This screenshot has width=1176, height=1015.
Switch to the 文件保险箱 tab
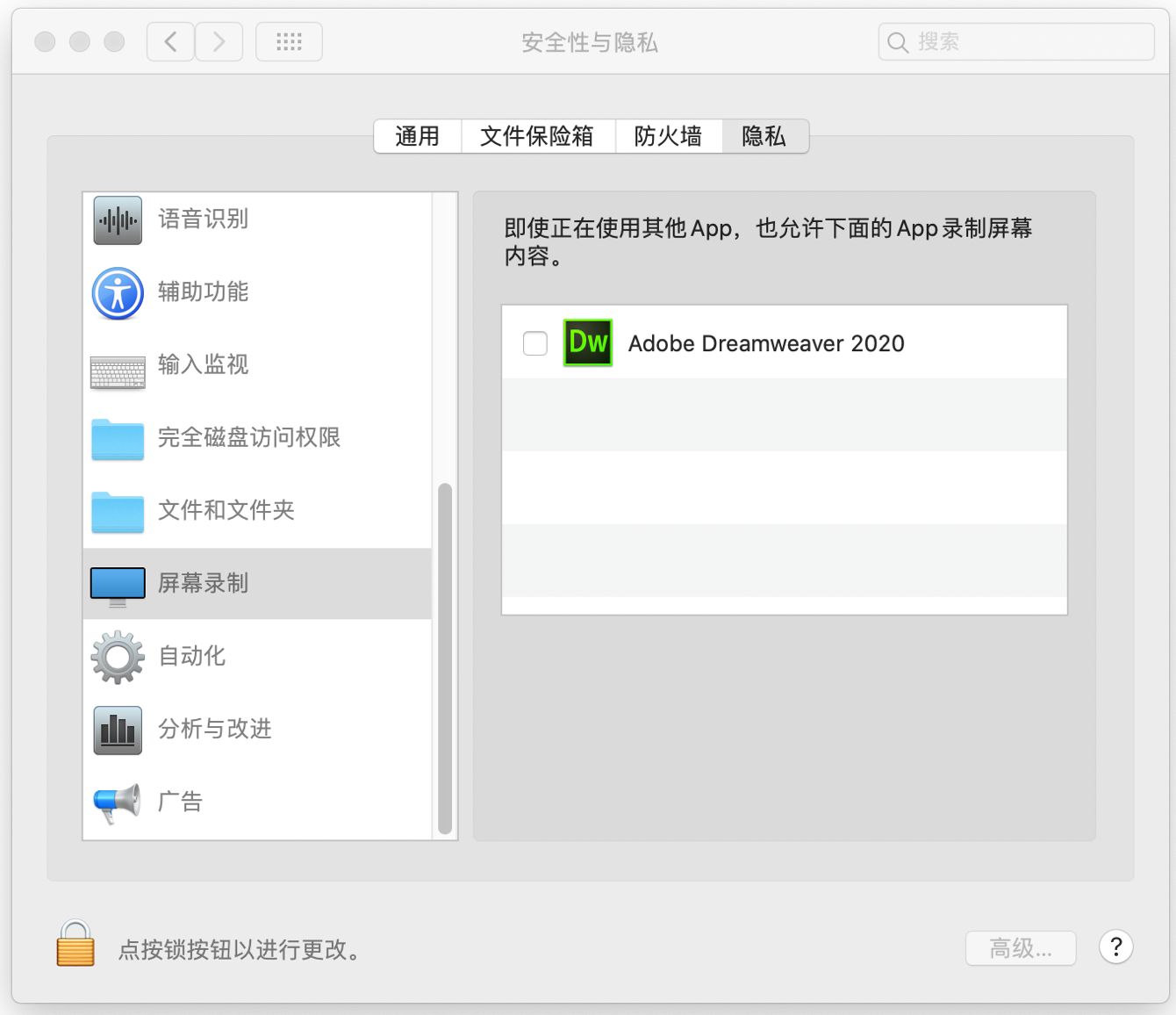point(537,136)
